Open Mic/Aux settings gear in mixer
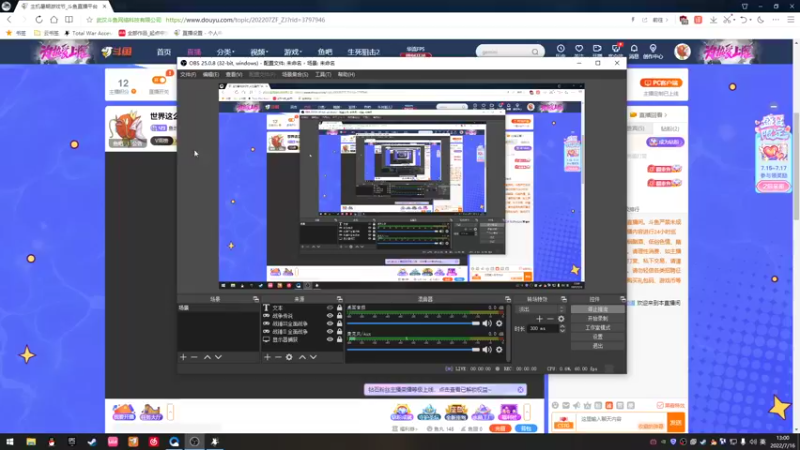The width and height of the screenshot is (800, 450). pos(499,349)
